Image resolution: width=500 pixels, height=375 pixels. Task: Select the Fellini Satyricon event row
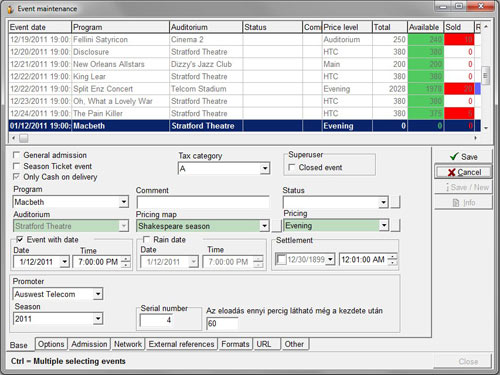coord(245,39)
